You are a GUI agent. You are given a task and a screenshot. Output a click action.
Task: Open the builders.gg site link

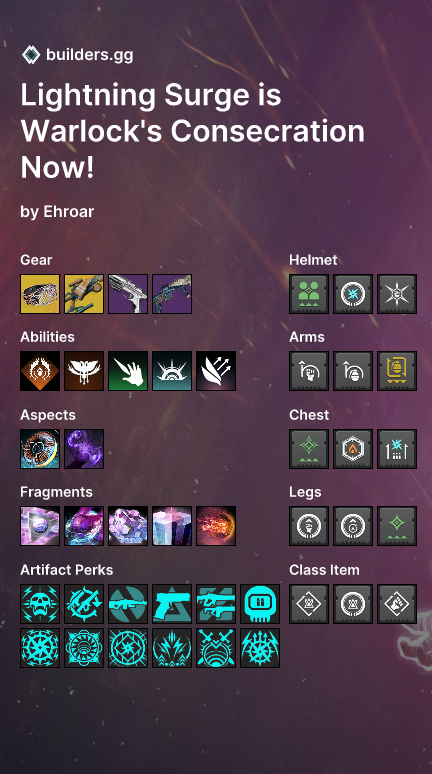coord(89,55)
